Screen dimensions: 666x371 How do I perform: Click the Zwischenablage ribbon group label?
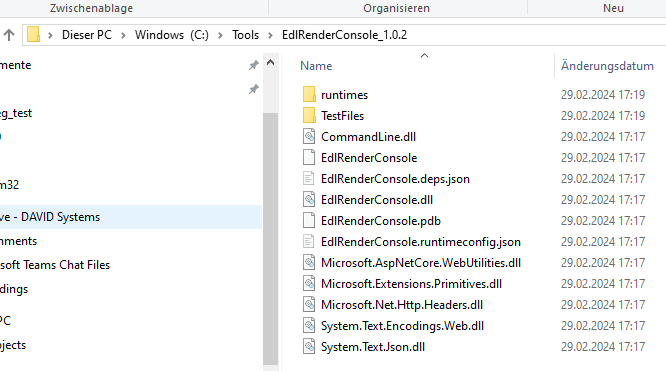(x=91, y=8)
